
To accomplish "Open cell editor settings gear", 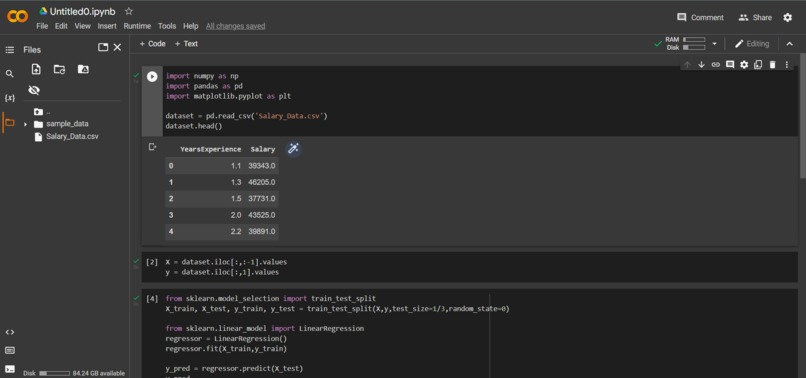I will (744, 65).
